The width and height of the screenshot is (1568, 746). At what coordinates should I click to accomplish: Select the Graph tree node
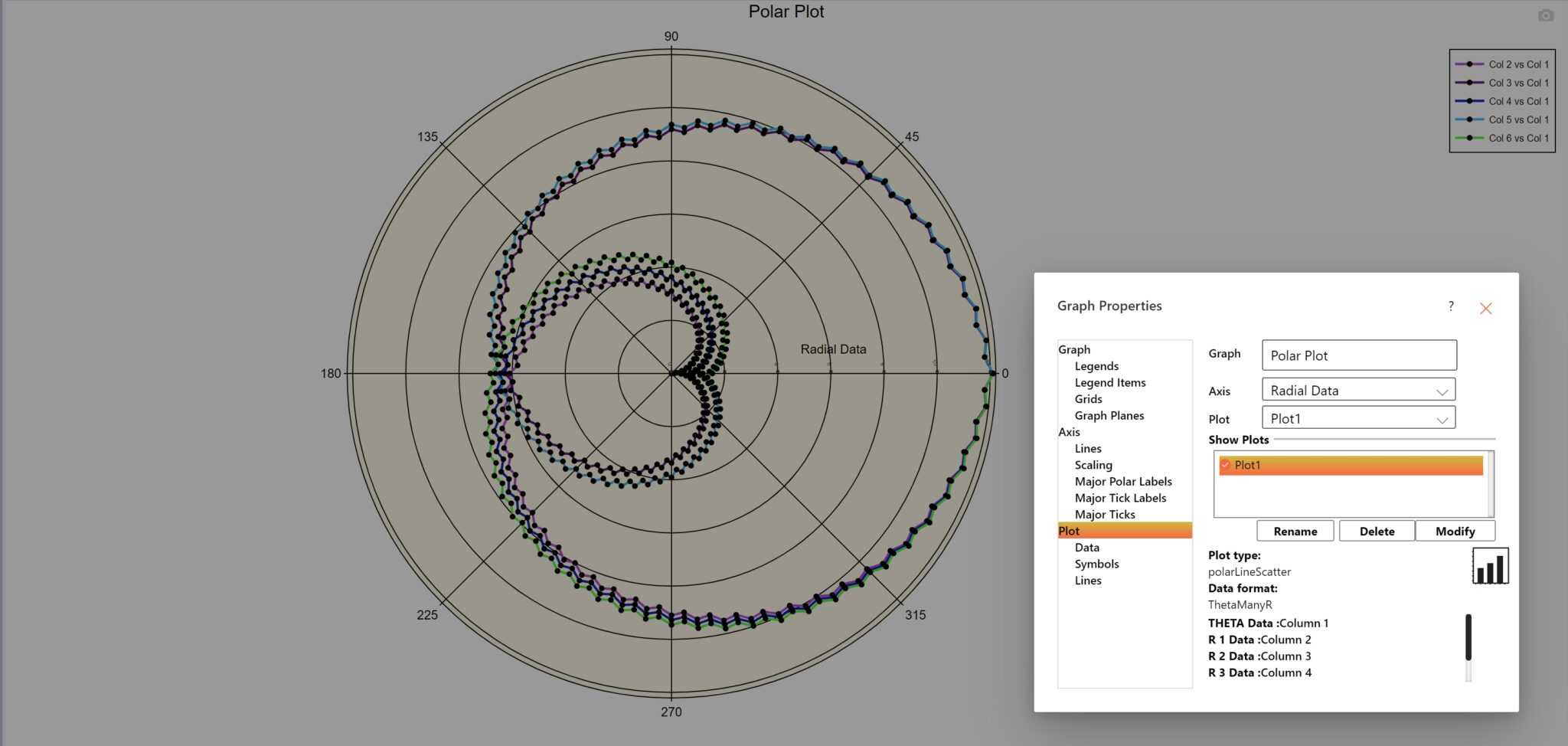coord(1074,349)
